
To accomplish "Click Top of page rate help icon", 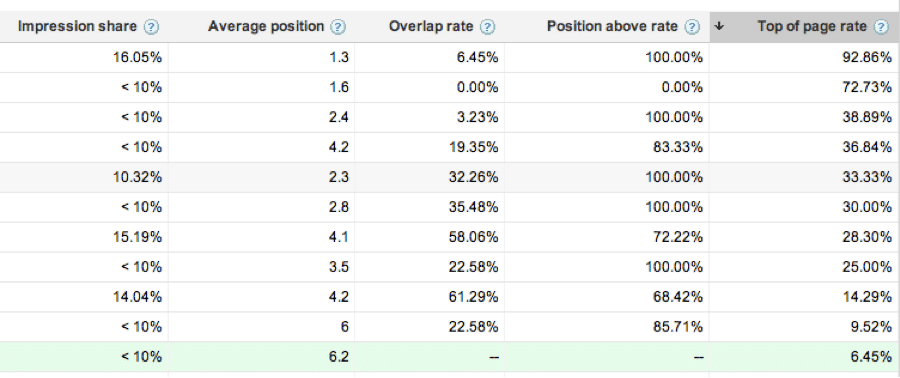I will tap(881, 27).
